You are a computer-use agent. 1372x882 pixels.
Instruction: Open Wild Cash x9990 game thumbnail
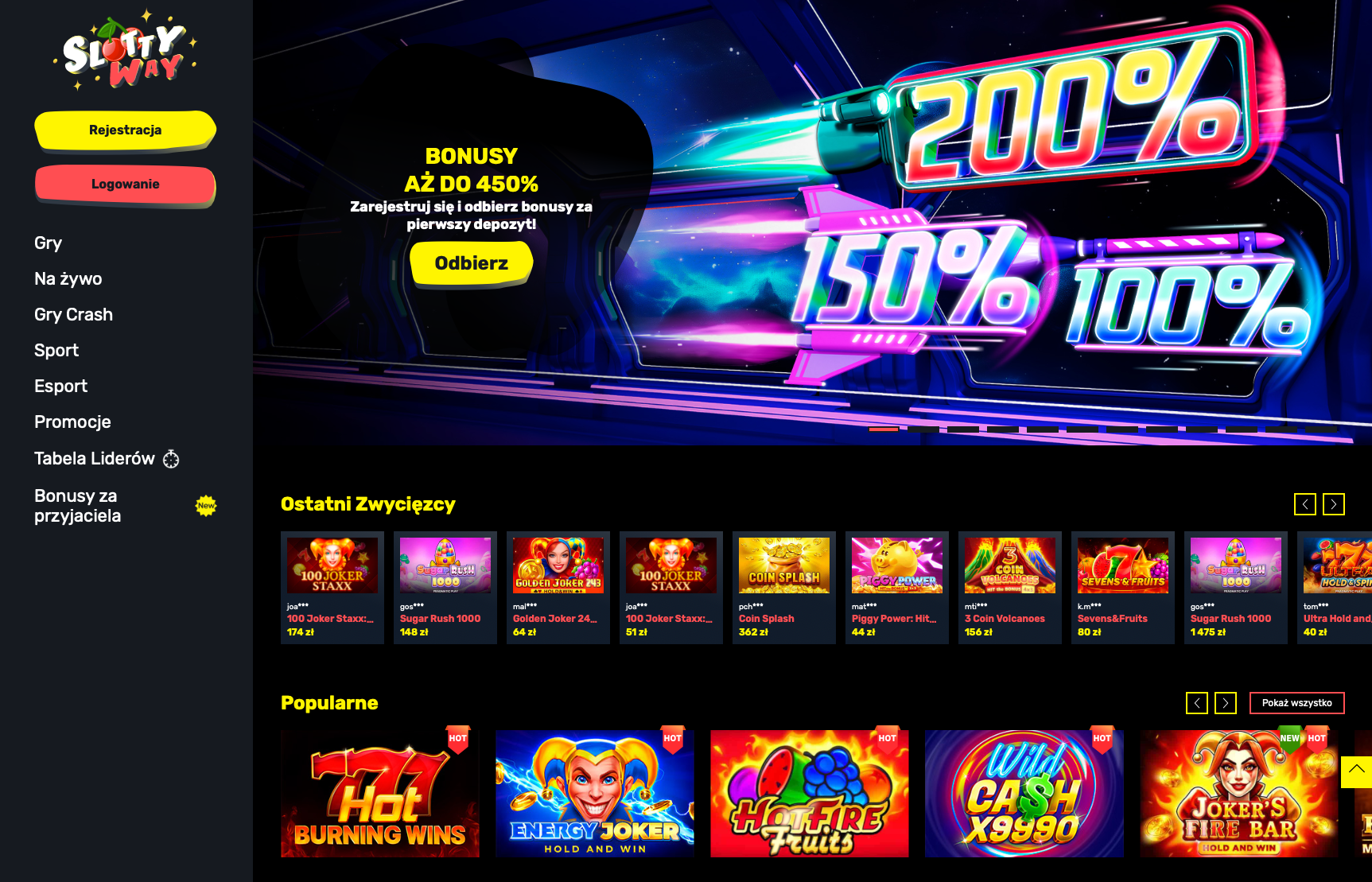pyautogui.click(x=1024, y=794)
